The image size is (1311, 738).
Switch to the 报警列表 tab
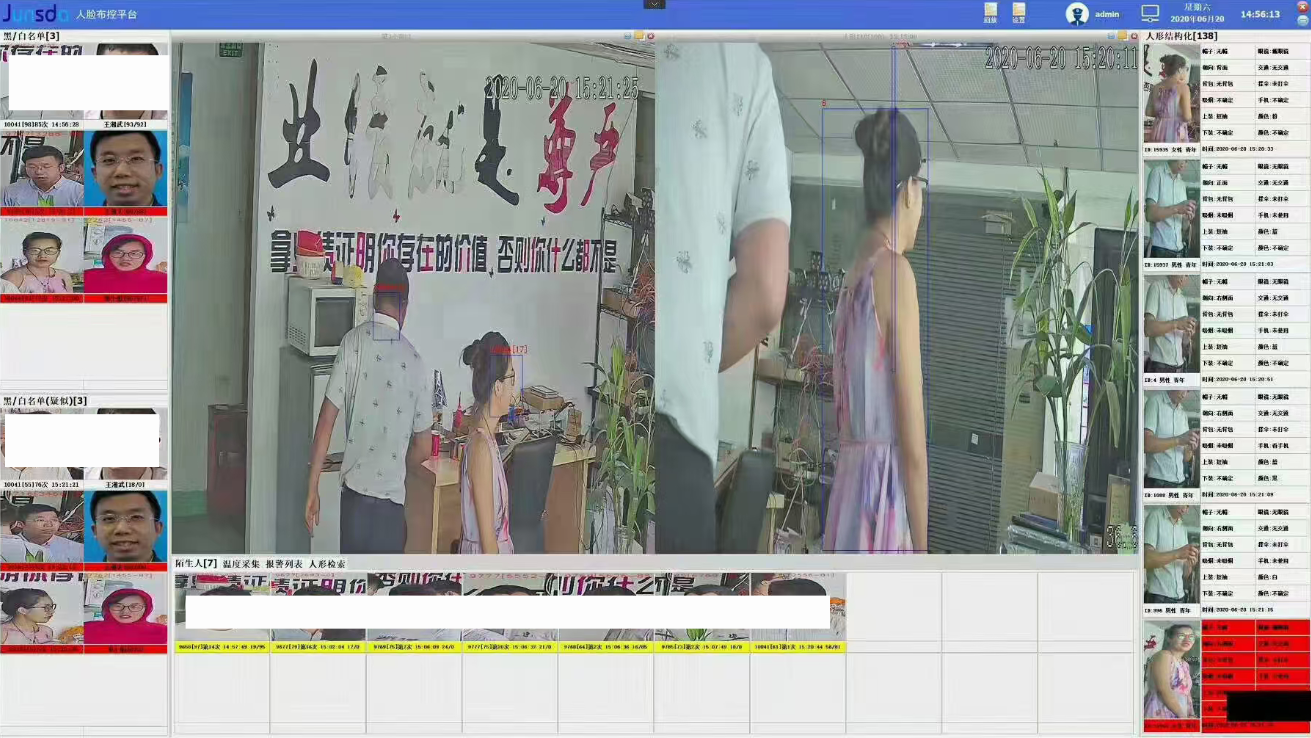284,564
